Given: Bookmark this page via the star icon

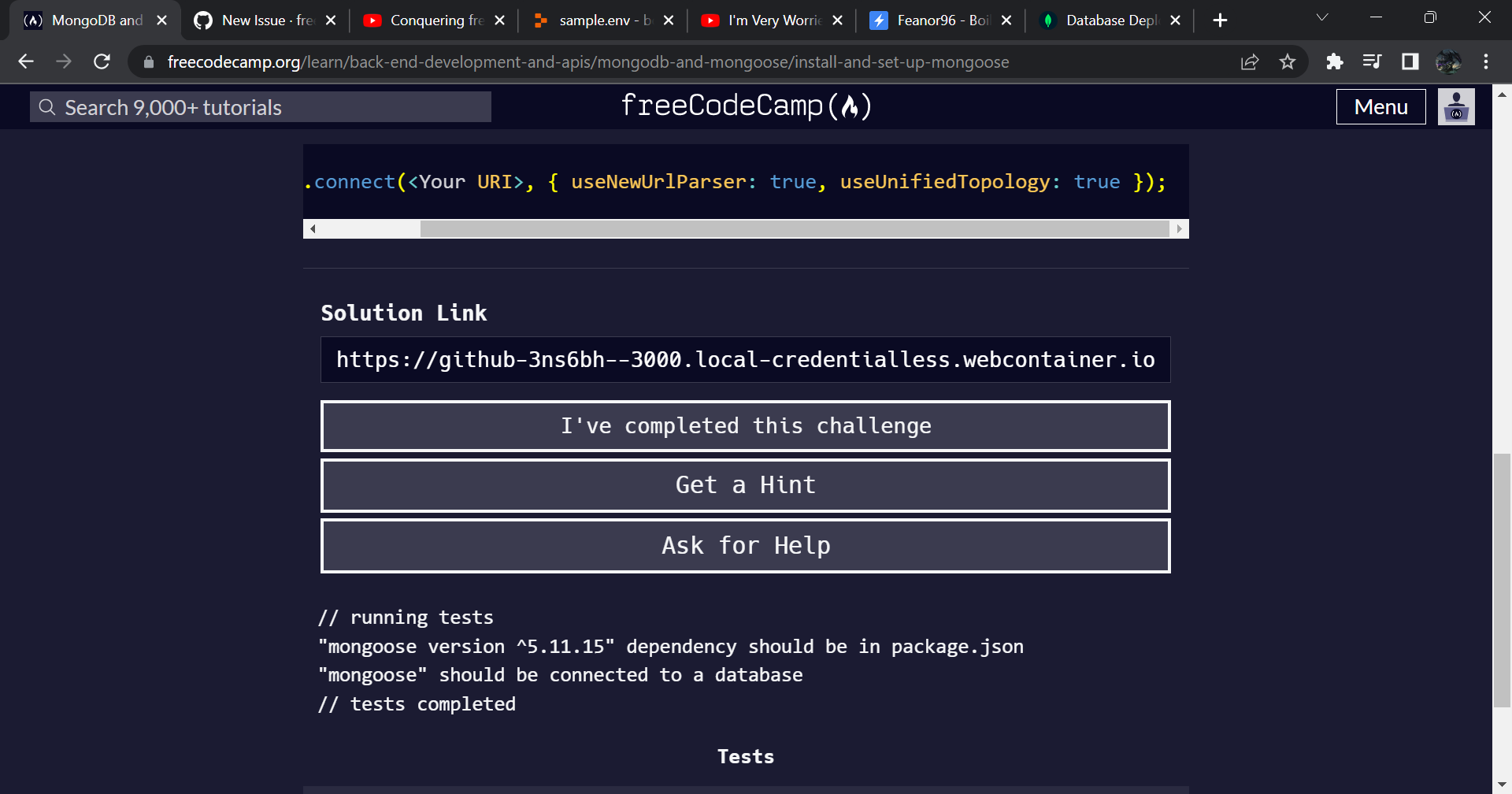Looking at the screenshot, I should click(1288, 61).
